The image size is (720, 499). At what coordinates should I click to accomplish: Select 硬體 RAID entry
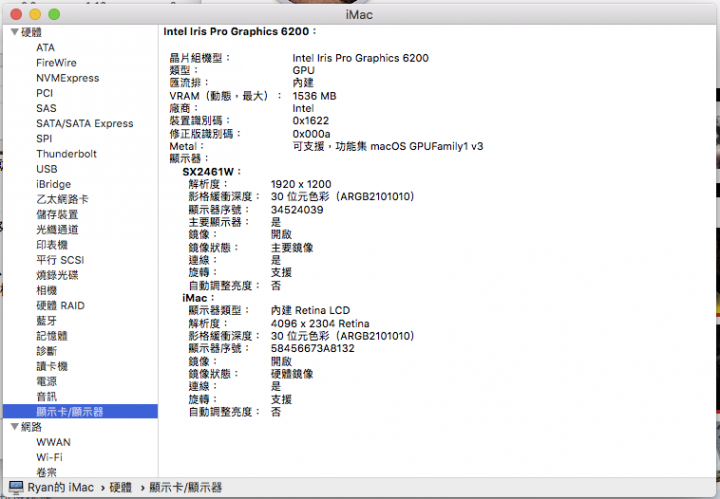point(61,306)
